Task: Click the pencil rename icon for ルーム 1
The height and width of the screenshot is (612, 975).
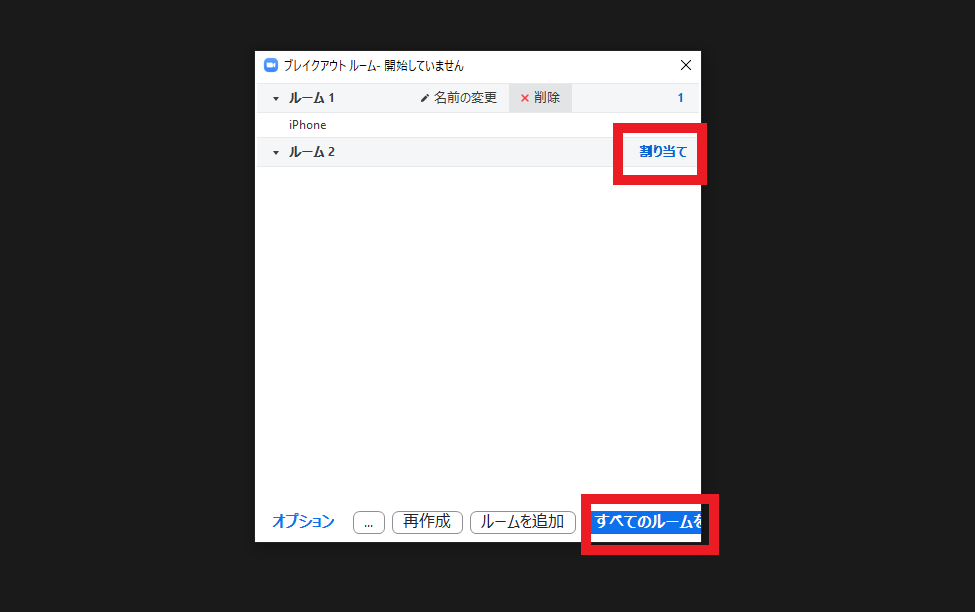Action: click(x=425, y=98)
